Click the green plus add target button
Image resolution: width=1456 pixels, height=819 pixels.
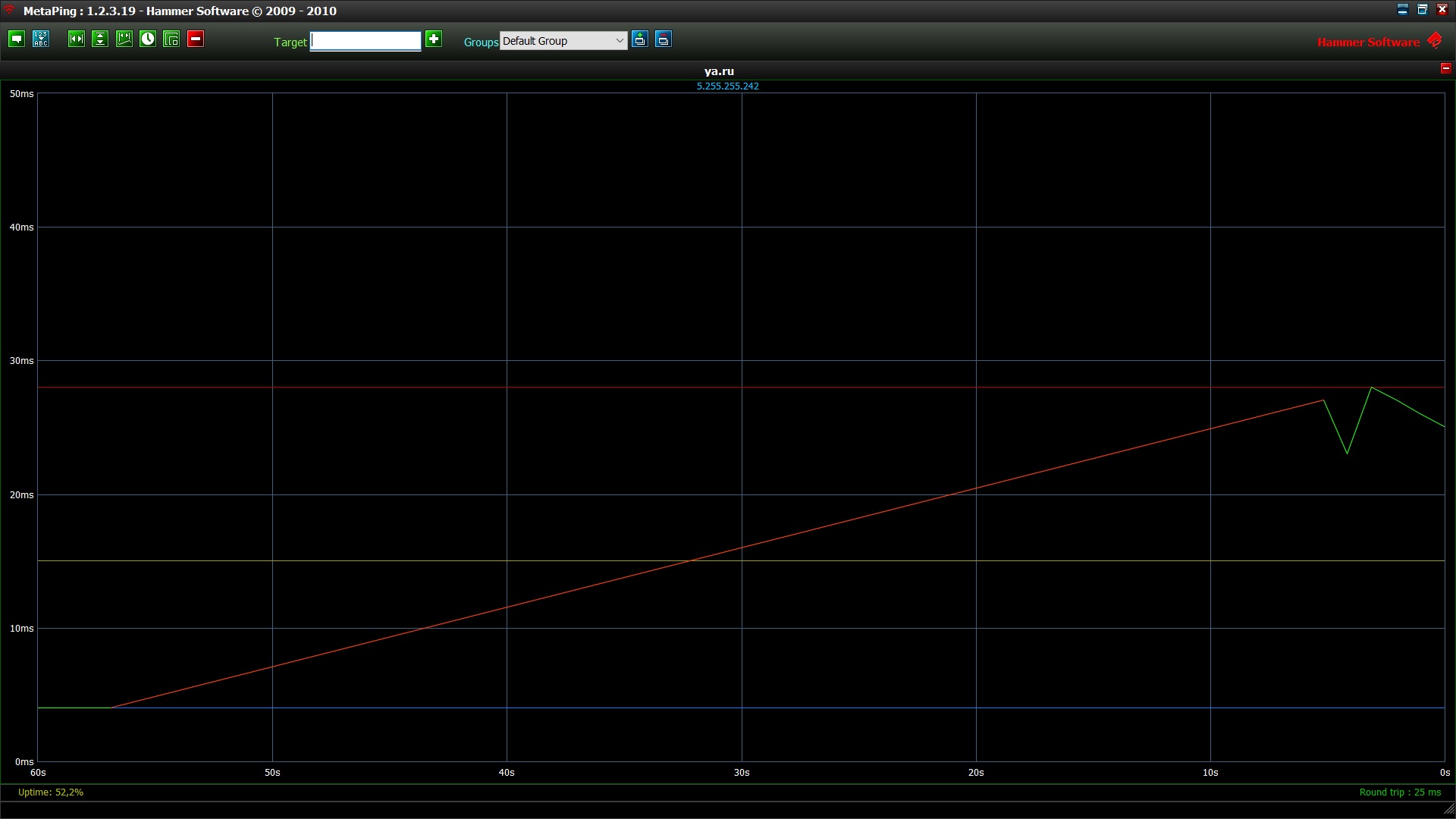[434, 39]
